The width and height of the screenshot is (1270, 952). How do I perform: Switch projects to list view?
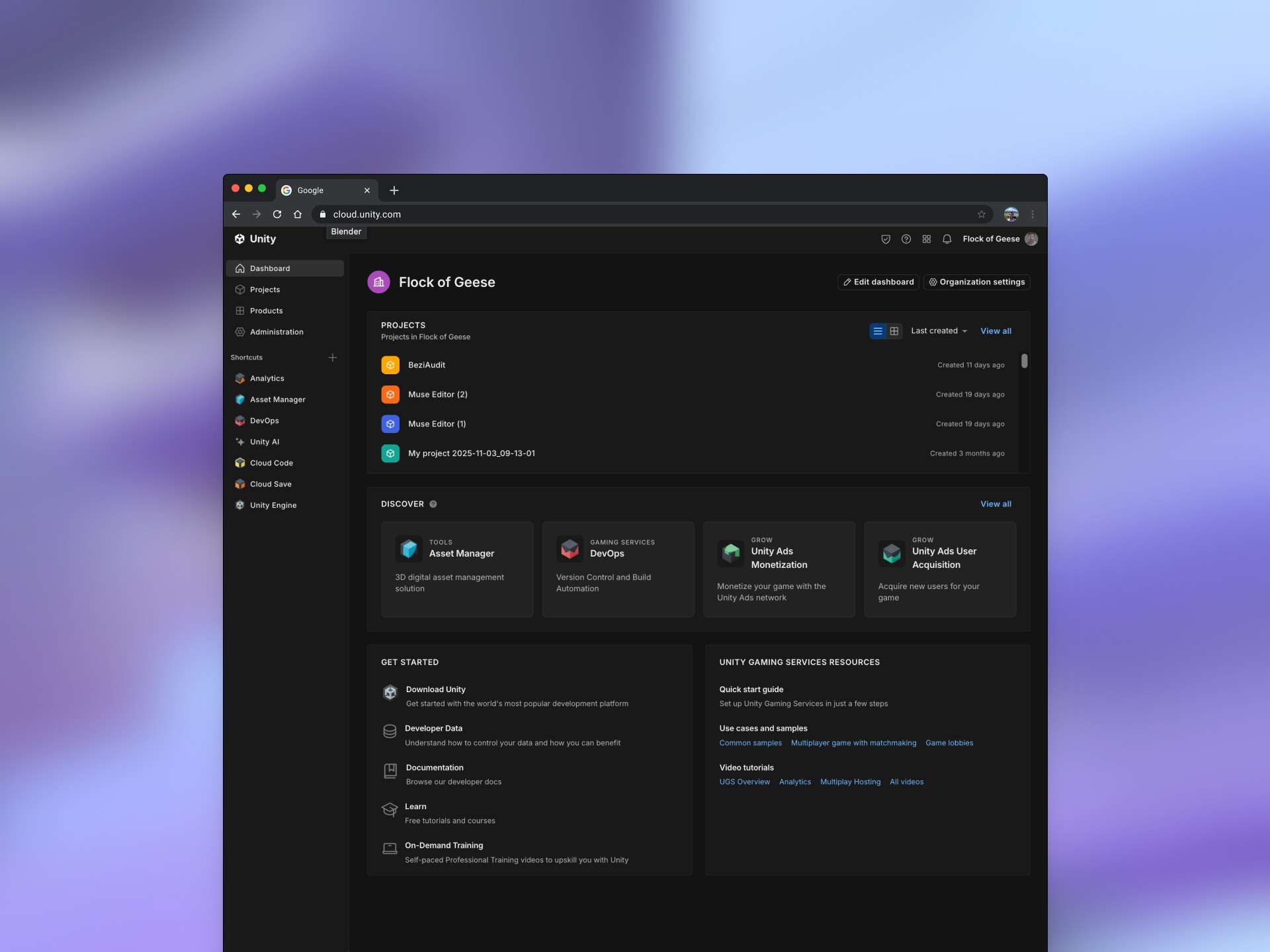click(878, 331)
